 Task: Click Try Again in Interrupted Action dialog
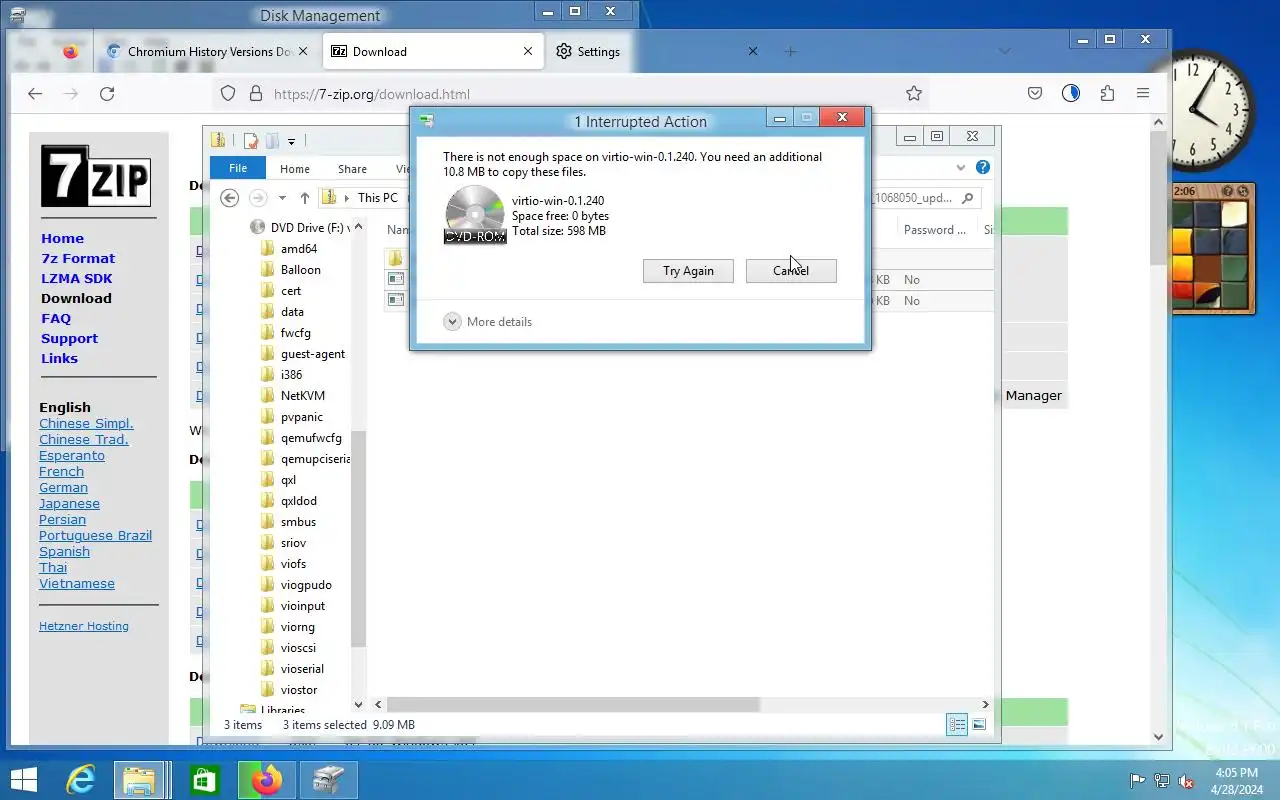[688, 271]
